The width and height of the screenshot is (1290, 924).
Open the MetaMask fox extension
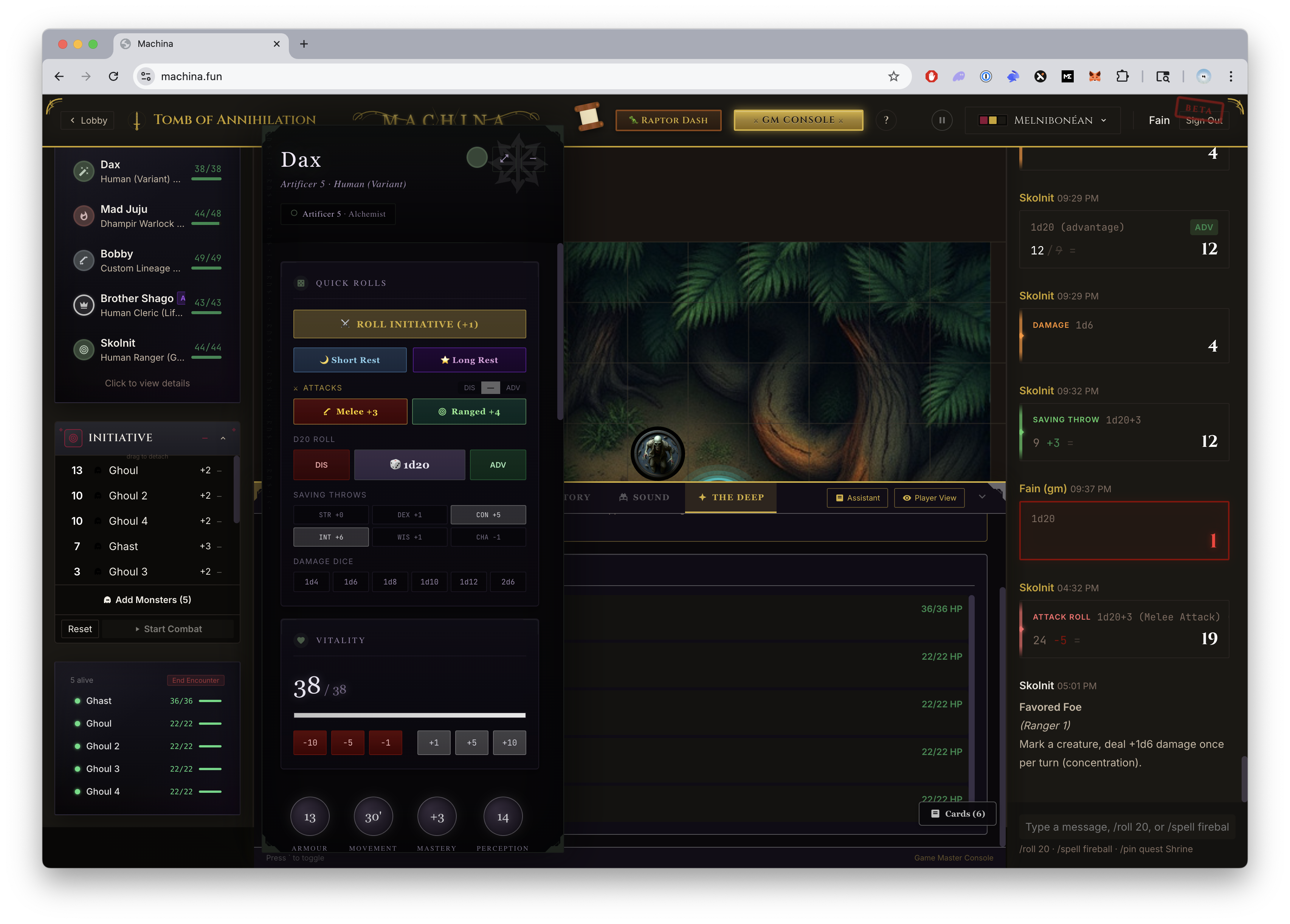(1094, 76)
